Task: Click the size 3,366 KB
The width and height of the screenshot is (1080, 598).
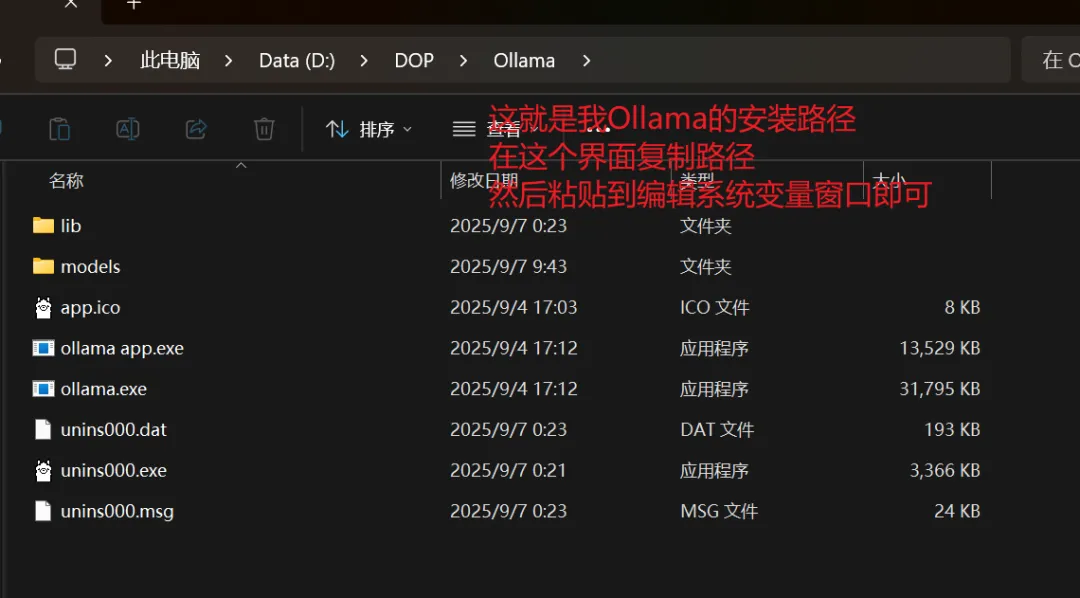Action: point(945,471)
